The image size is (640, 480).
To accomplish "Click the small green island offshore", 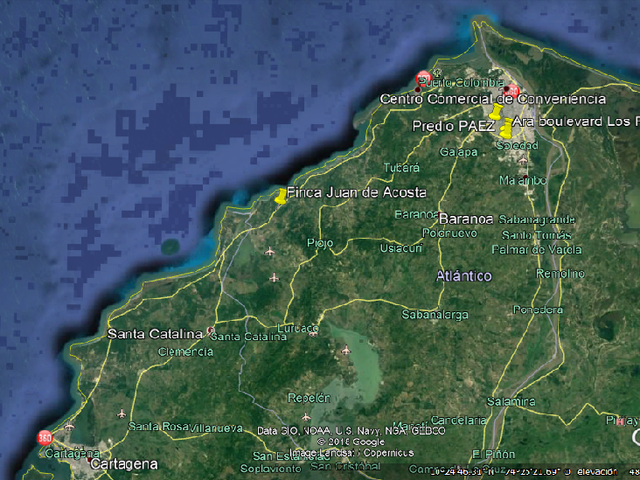I will 170,247.
